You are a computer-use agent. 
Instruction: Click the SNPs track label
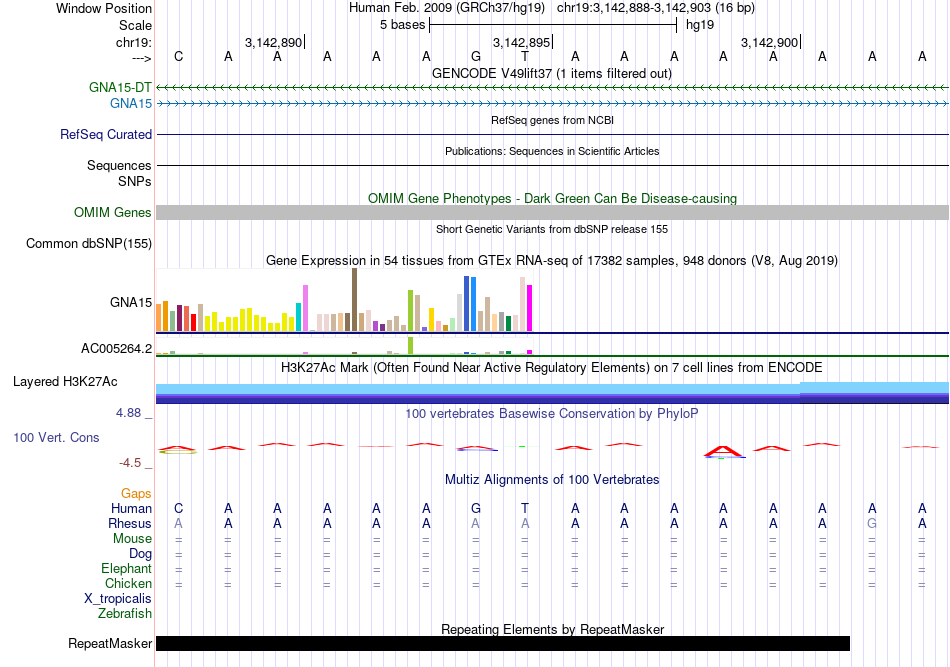point(135,181)
